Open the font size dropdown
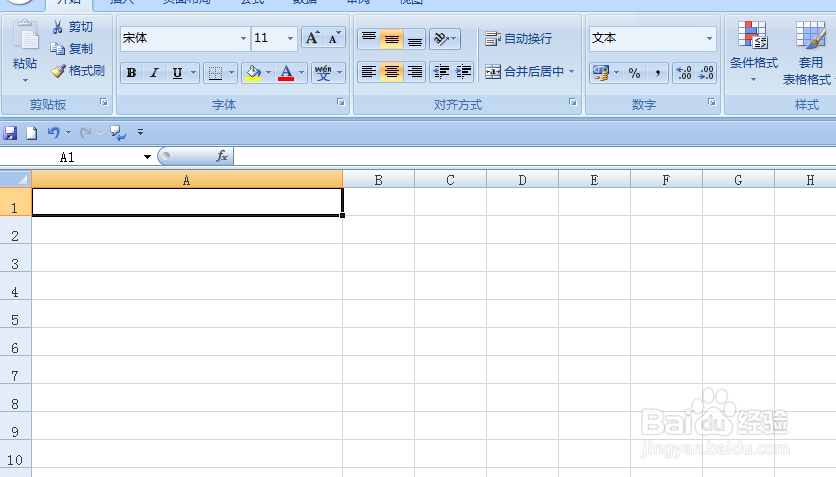Viewport: 836px width, 477px height. pos(290,38)
